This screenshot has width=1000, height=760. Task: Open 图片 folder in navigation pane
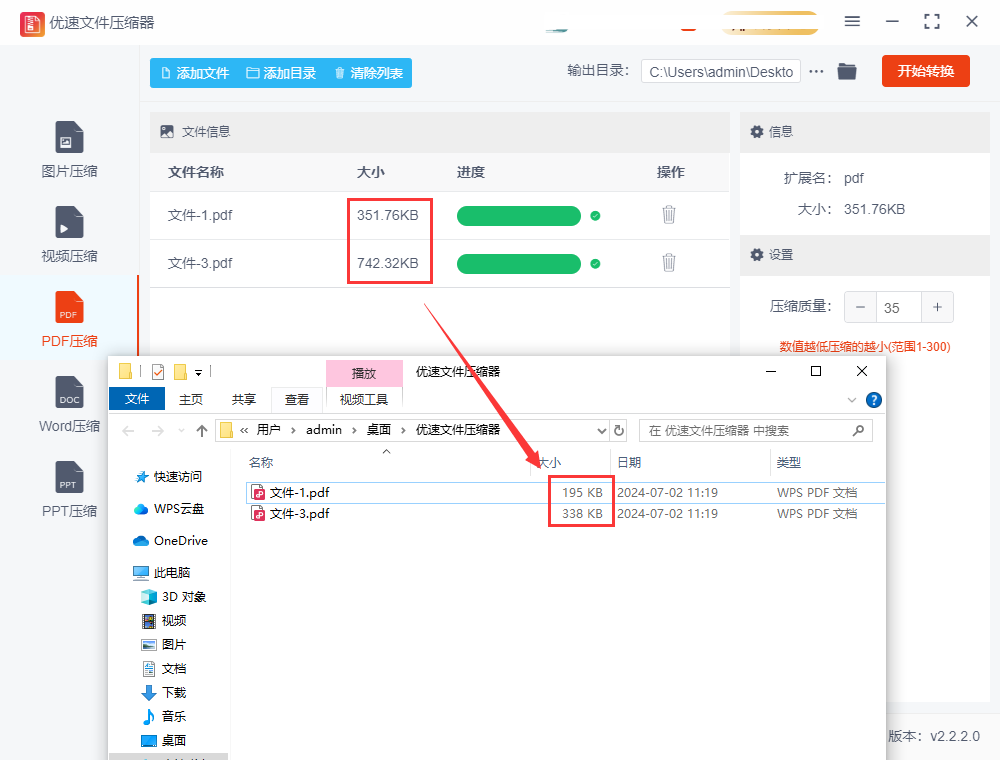(165, 645)
